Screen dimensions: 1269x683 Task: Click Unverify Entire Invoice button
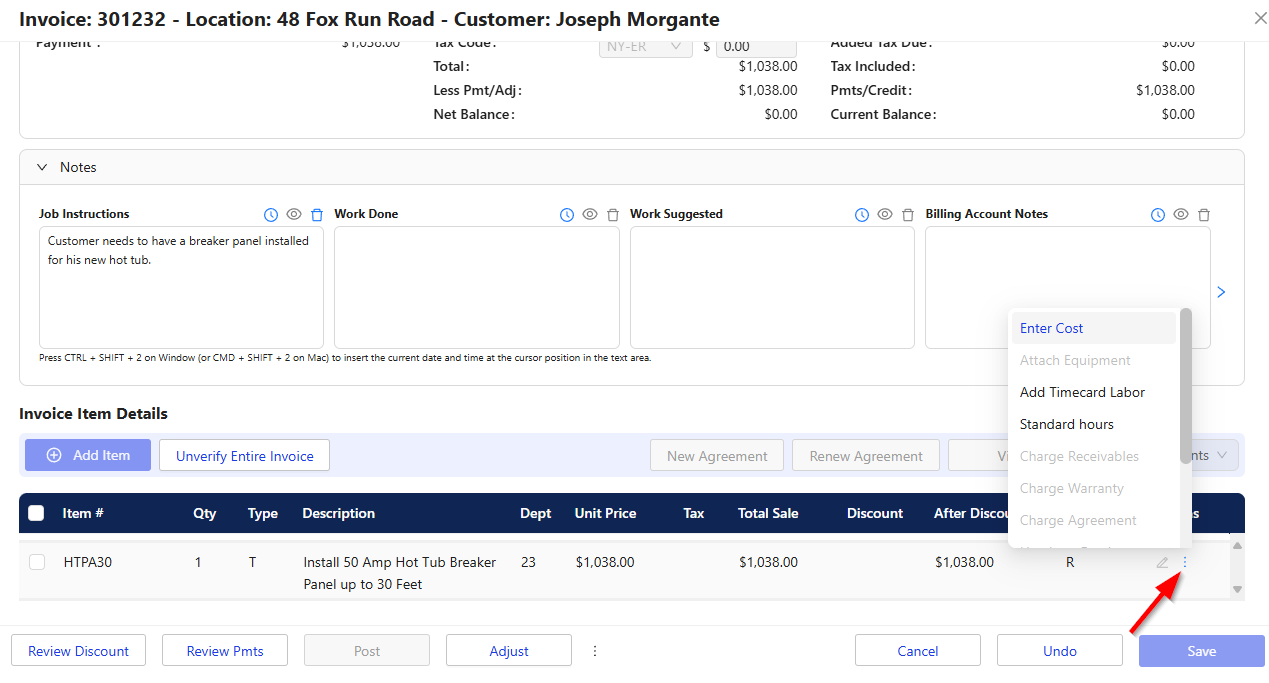pos(245,455)
